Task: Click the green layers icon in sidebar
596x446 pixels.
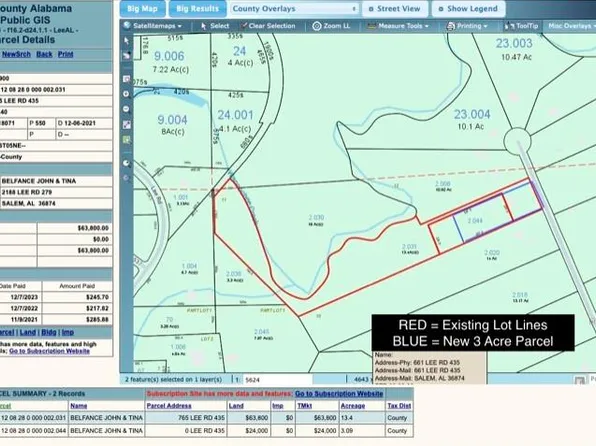Action: coord(127,140)
